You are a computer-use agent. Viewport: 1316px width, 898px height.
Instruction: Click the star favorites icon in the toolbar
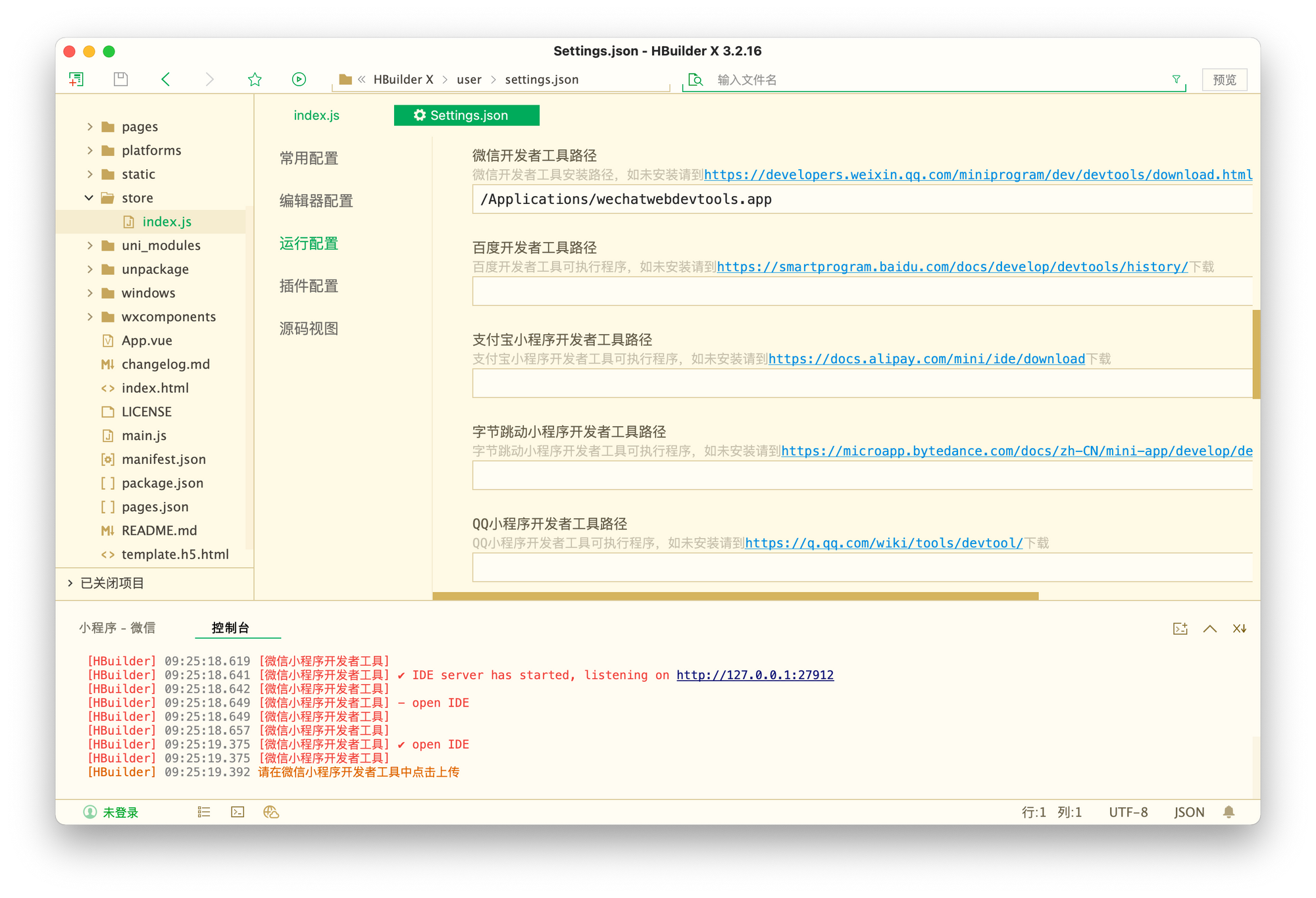[x=255, y=79]
